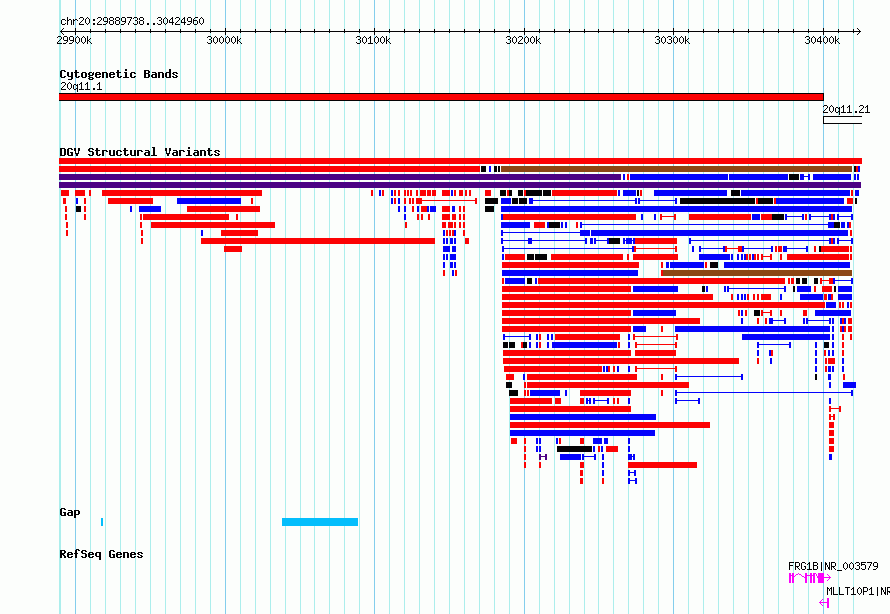Click the 29900k ruler label
The width and height of the screenshot is (890, 614).
(74, 40)
